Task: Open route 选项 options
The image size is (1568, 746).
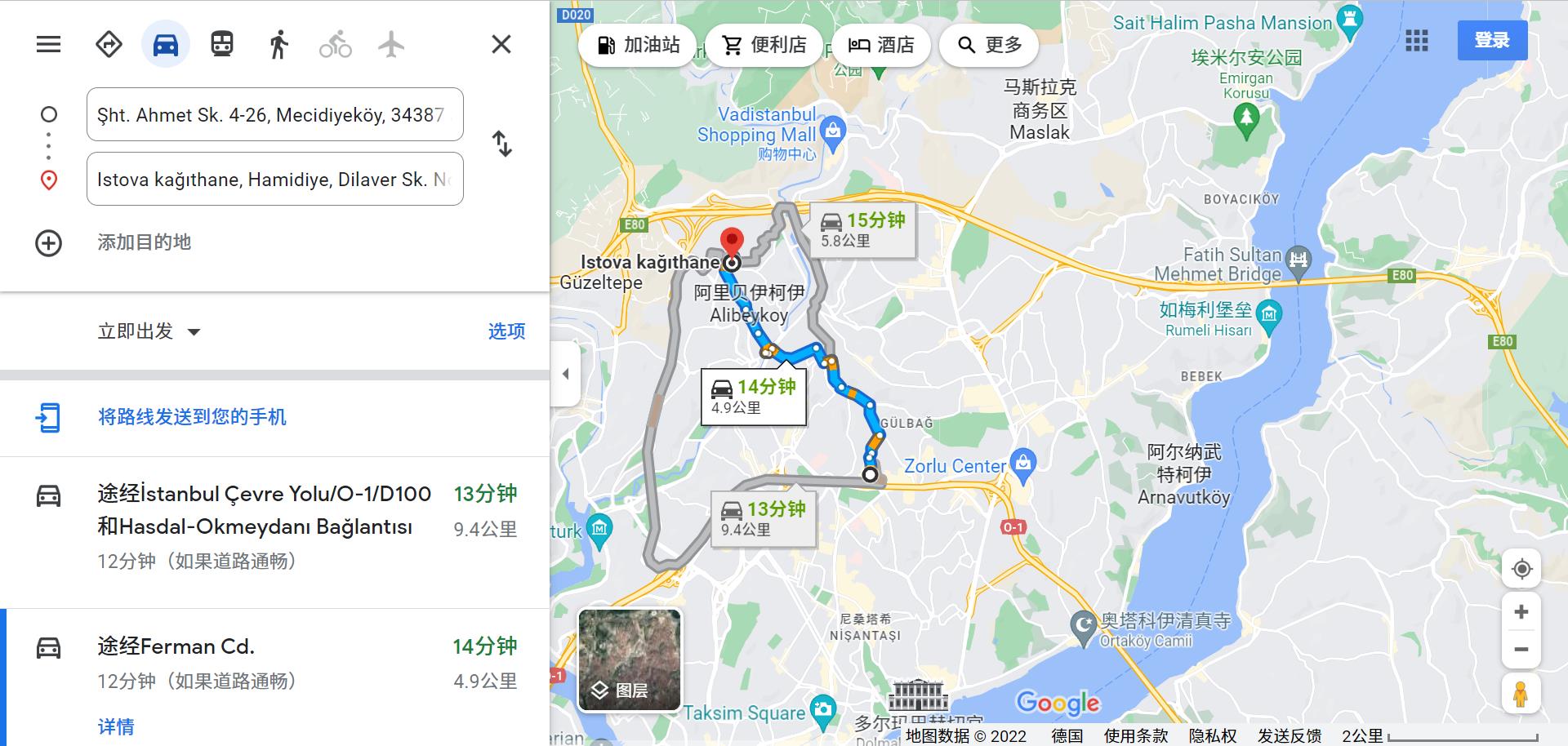Action: click(506, 331)
